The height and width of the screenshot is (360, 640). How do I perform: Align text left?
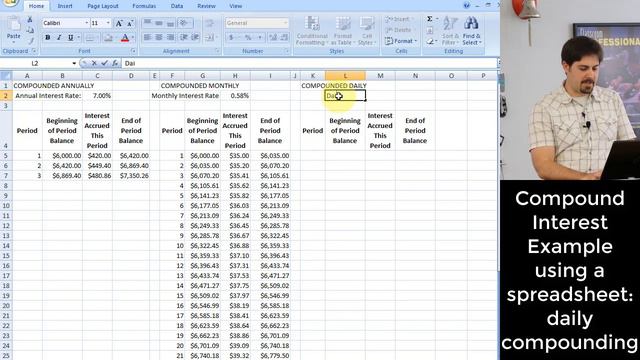point(148,38)
